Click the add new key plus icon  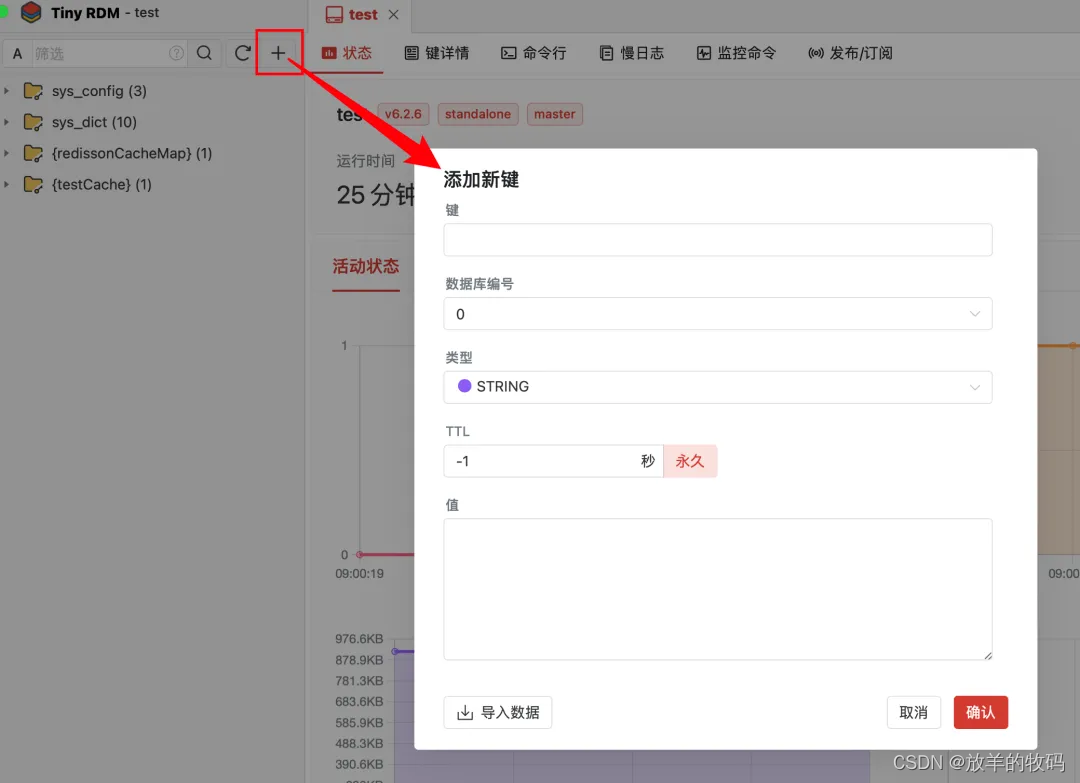point(278,53)
